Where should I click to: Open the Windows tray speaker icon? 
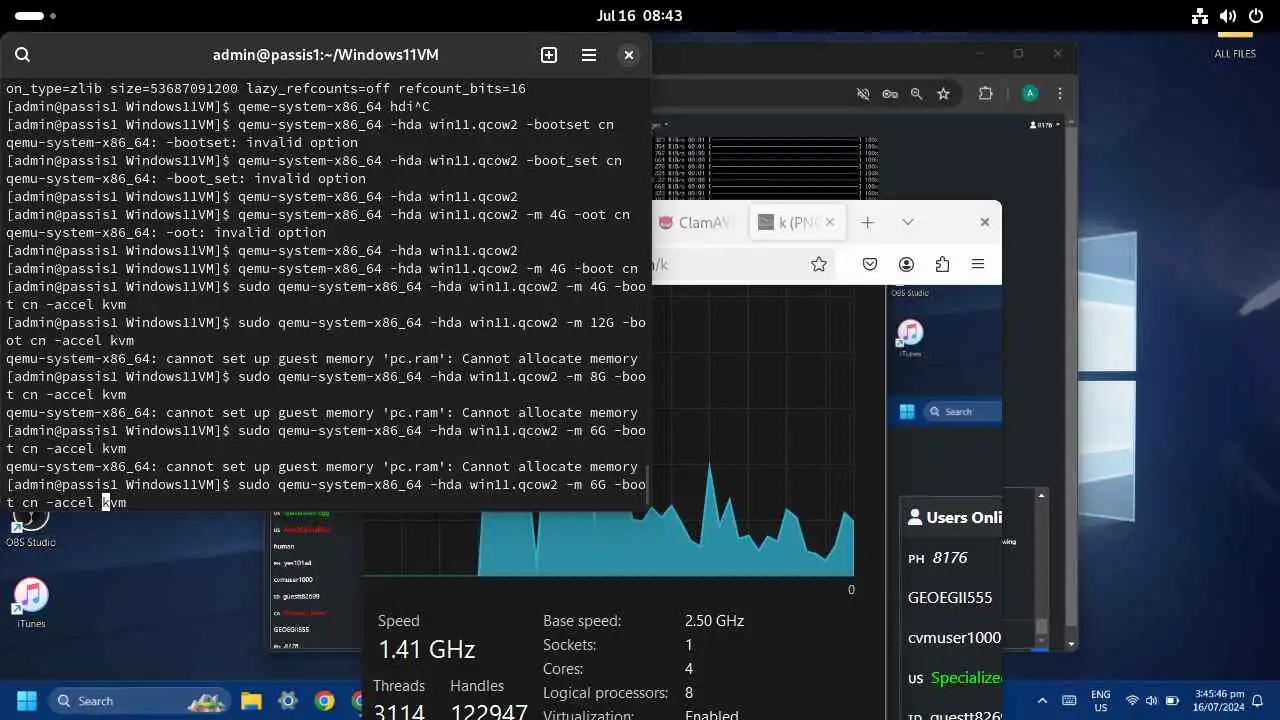[x=1151, y=701]
